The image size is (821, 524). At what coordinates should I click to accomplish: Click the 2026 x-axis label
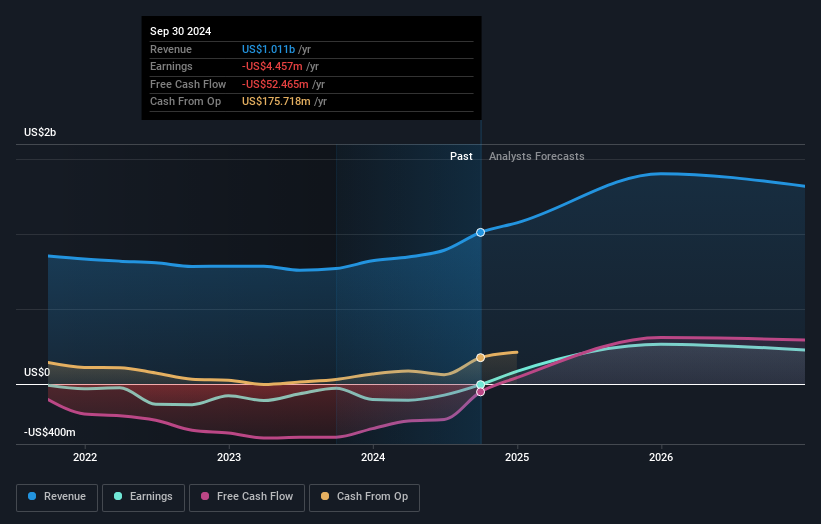(661, 457)
